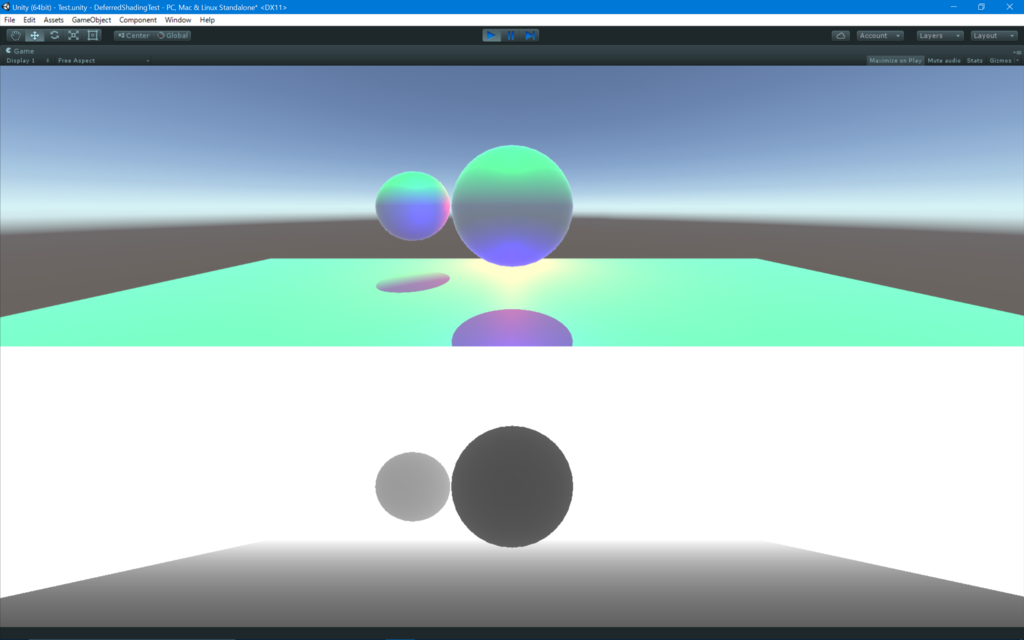Toggle Global/Local handle rotation
Viewport: 1024px width, 640px height.
click(173, 35)
